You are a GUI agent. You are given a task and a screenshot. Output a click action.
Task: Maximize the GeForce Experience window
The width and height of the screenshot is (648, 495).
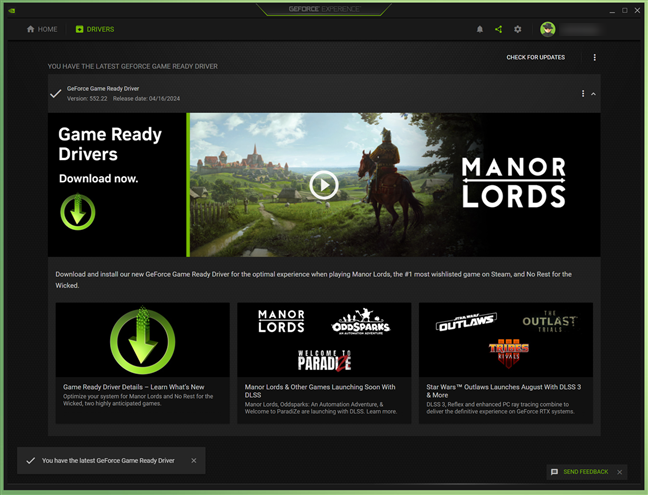[x=624, y=11]
